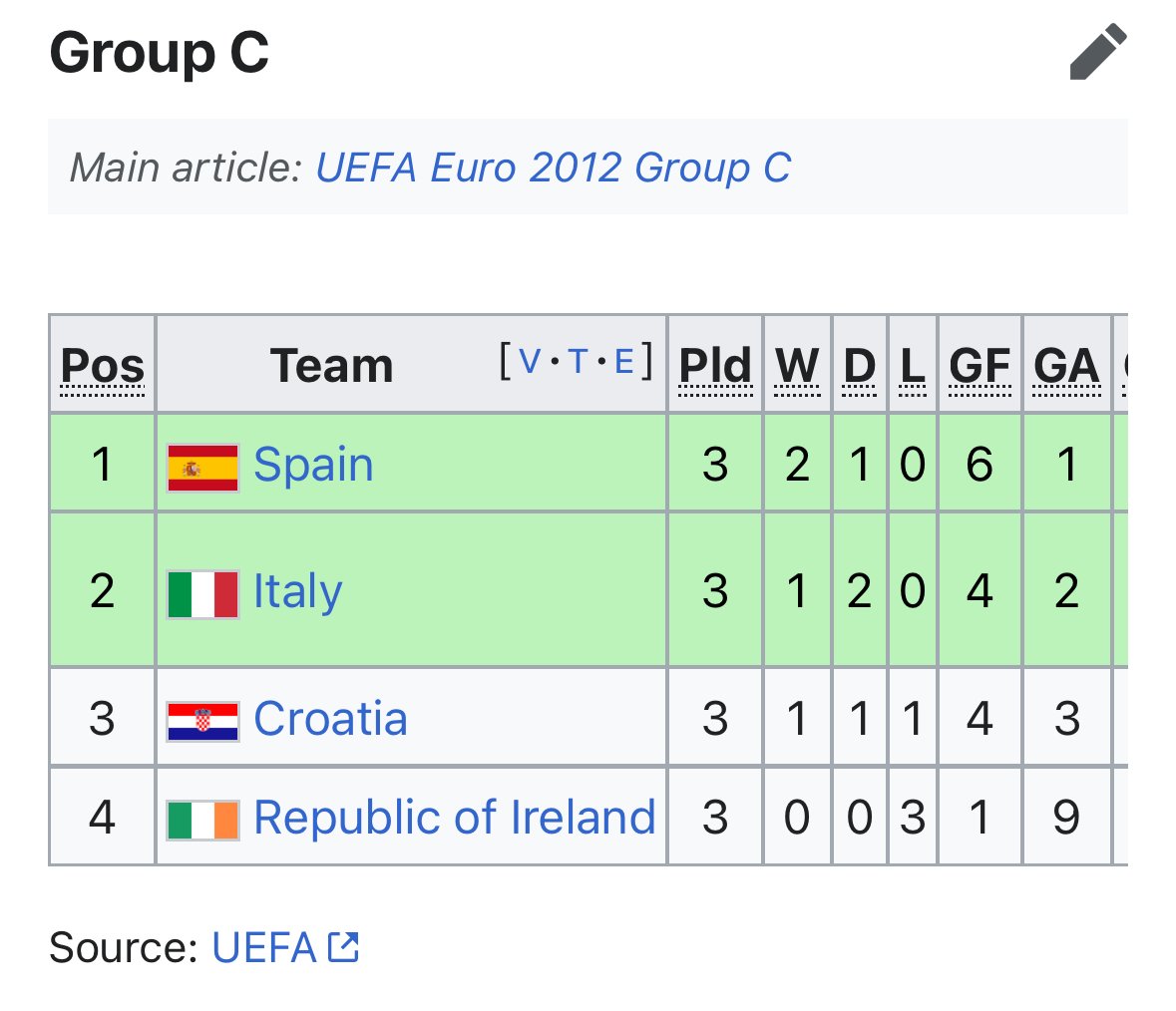Click the W column header
Viewport: 1176px width, 1011px height.
click(797, 366)
